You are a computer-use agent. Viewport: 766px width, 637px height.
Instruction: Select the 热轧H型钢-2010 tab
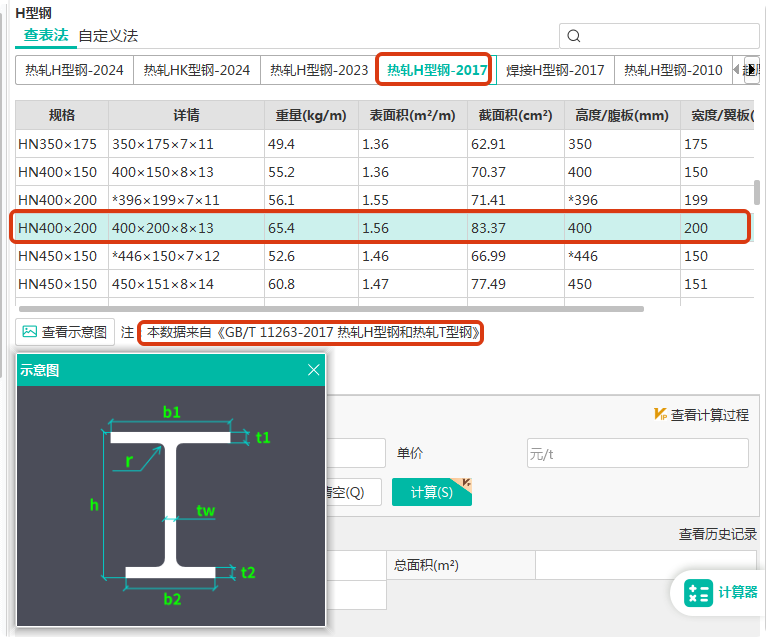(673, 70)
